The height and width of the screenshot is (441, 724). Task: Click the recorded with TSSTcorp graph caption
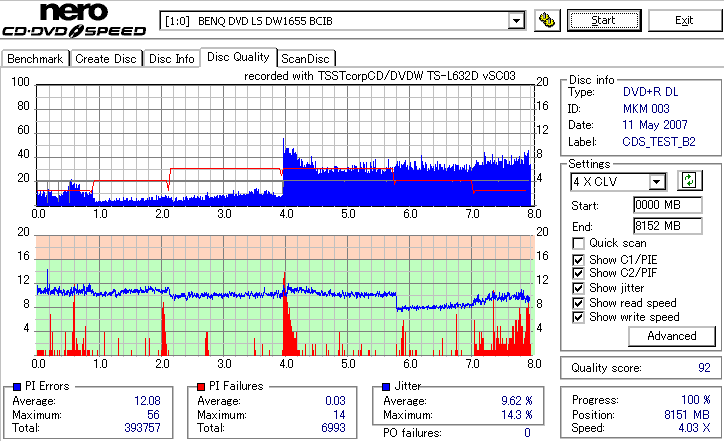(380, 76)
